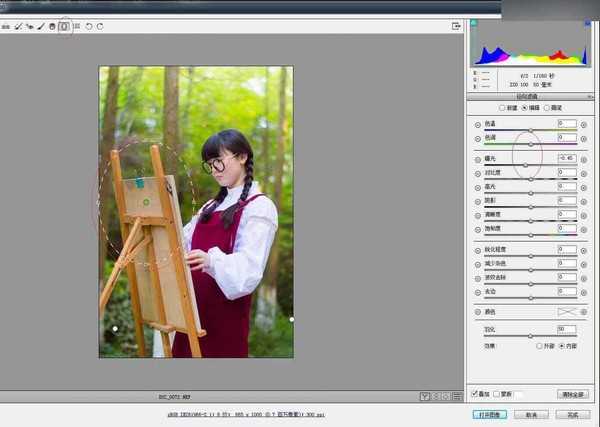Click the 颜色 color swatch box
The height and width of the screenshot is (427, 600).
[x=567, y=312]
